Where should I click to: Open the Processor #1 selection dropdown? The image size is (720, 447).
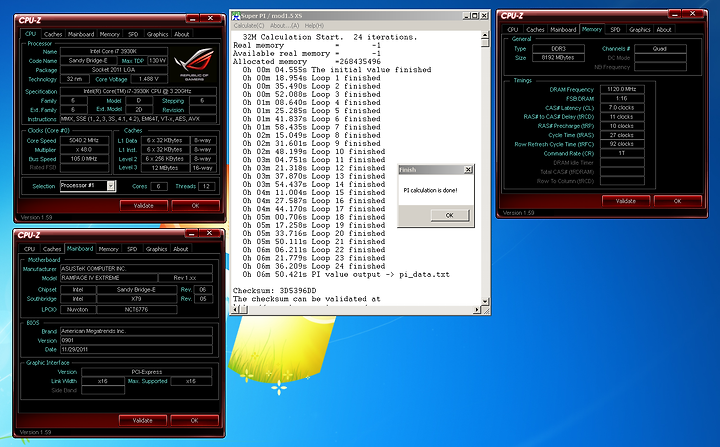click(x=111, y=186)
